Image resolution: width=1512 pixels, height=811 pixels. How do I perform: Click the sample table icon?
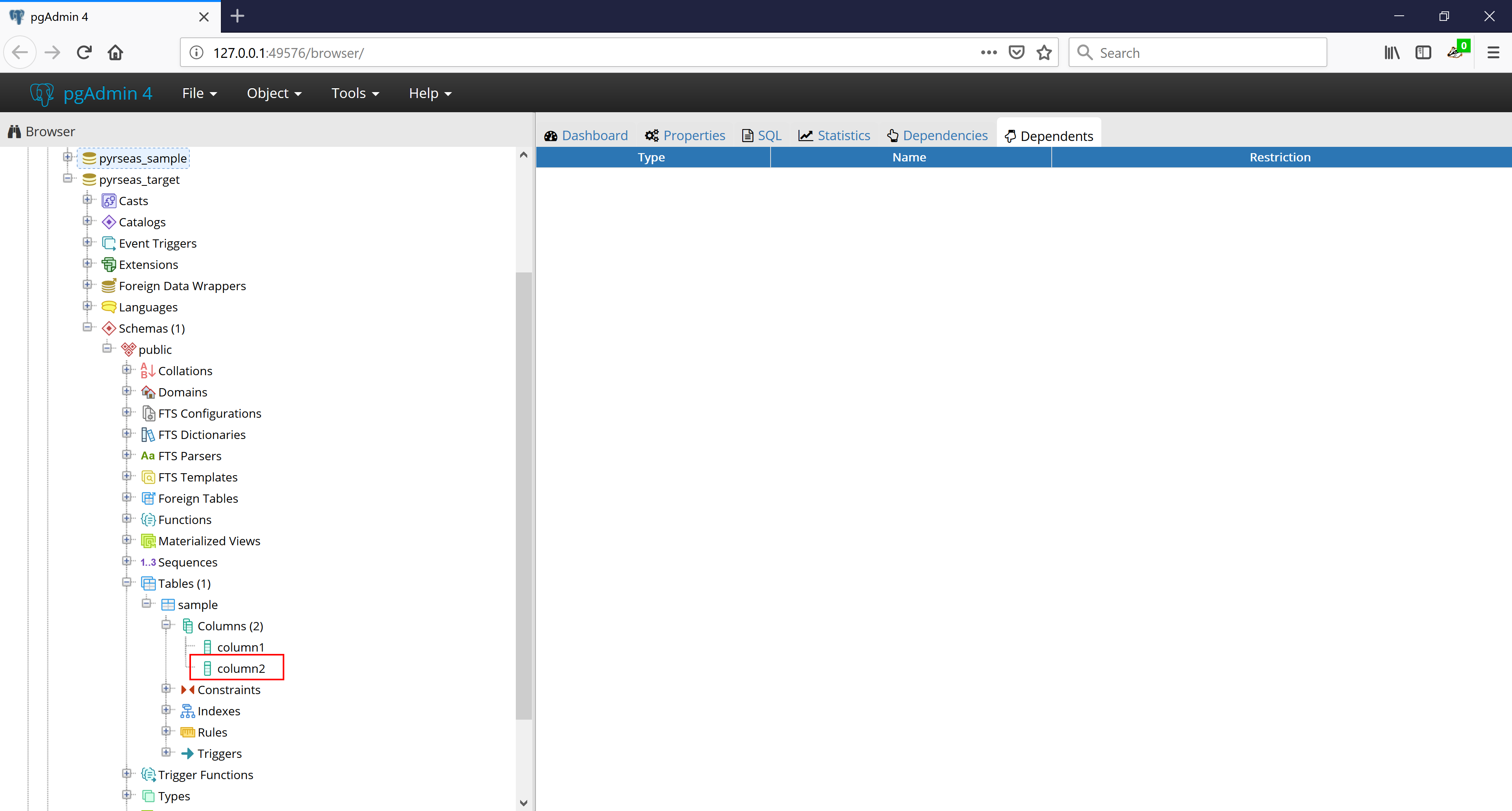168,604
